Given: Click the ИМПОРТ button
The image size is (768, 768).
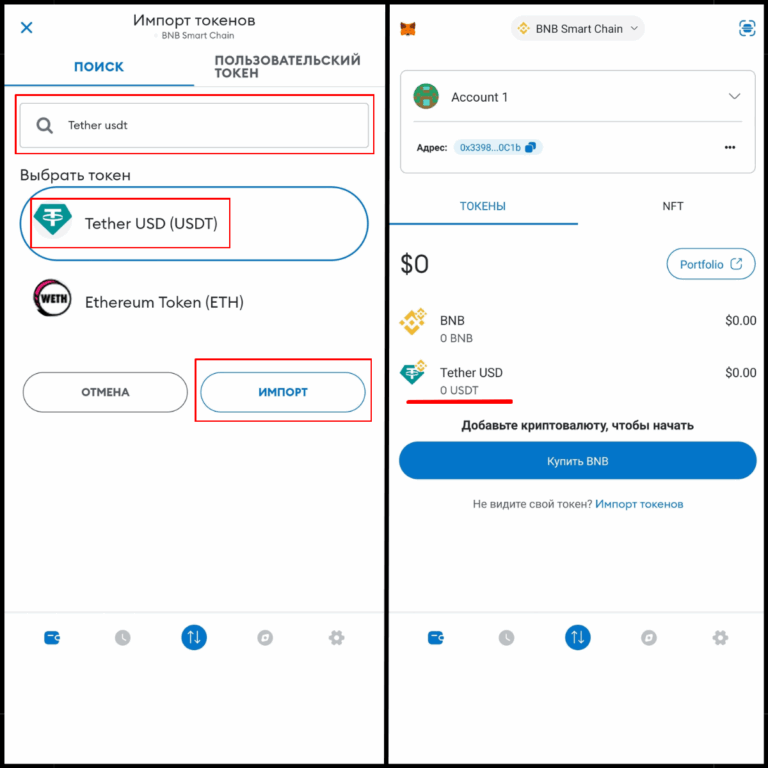Looking at the screenshot, I should [283, 392].
